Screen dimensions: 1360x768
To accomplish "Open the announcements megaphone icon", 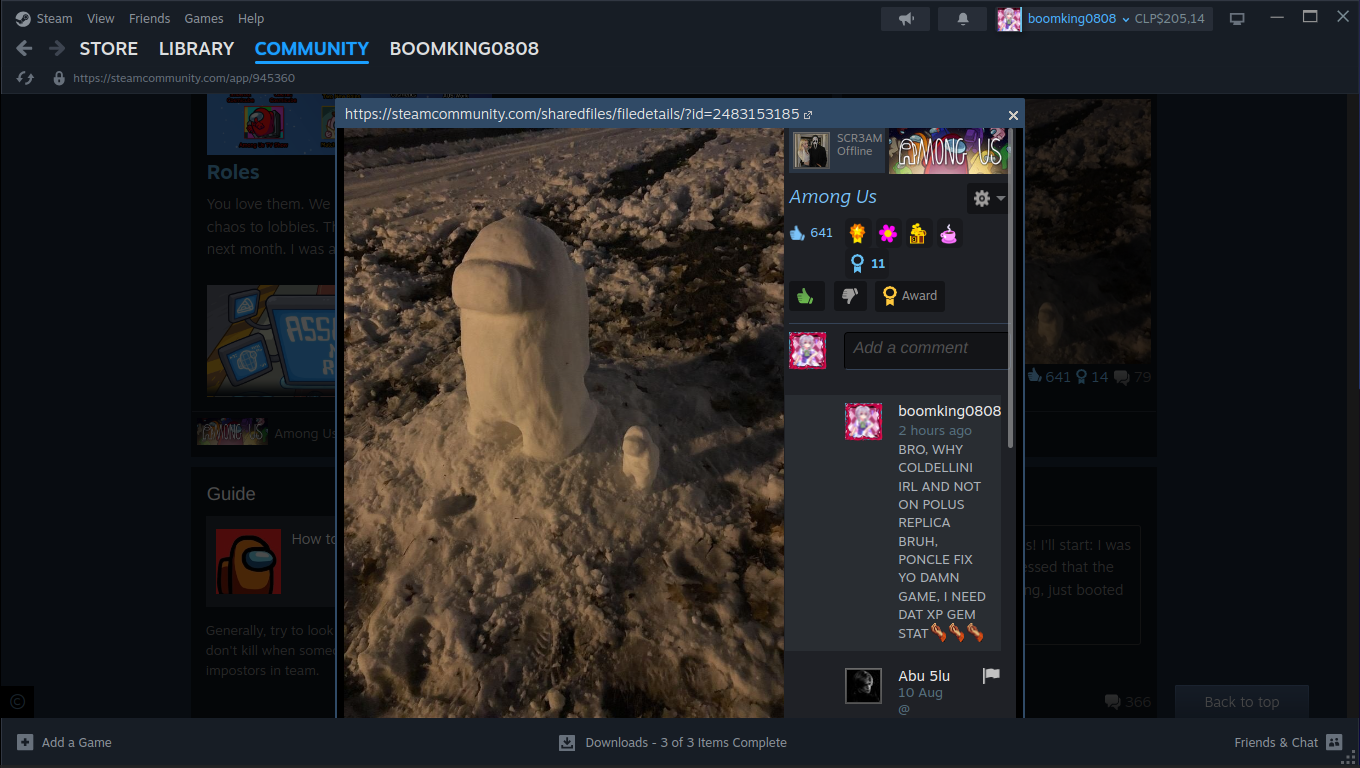I will (x=906, y=18).
